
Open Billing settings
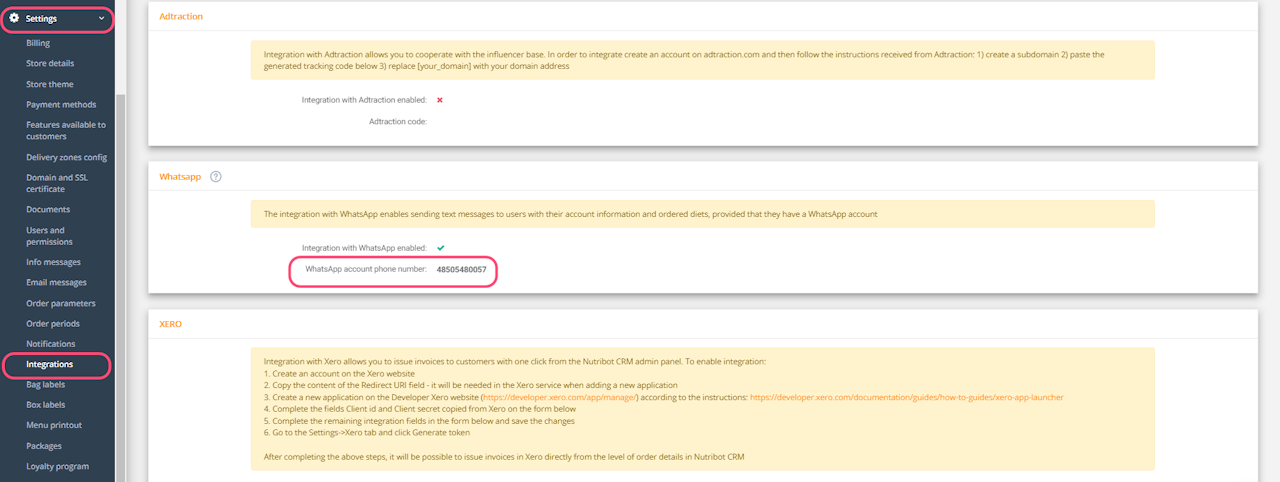tap(38, 43)
